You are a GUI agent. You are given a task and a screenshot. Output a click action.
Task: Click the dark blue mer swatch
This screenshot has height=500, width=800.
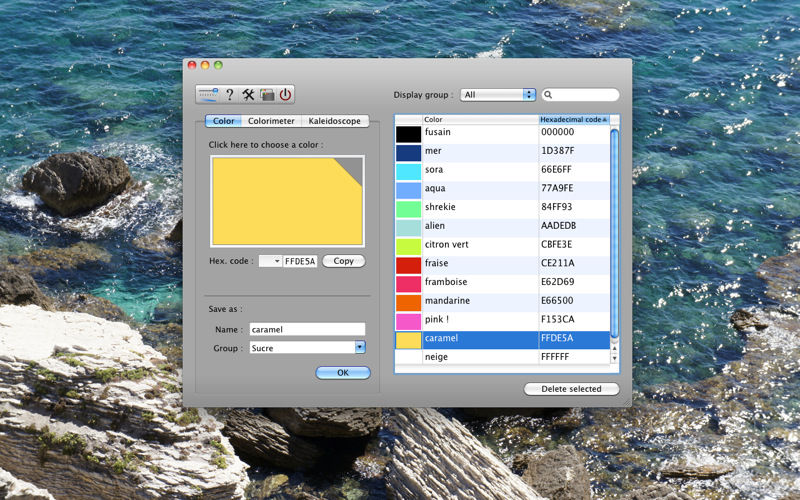coord(409,153)
